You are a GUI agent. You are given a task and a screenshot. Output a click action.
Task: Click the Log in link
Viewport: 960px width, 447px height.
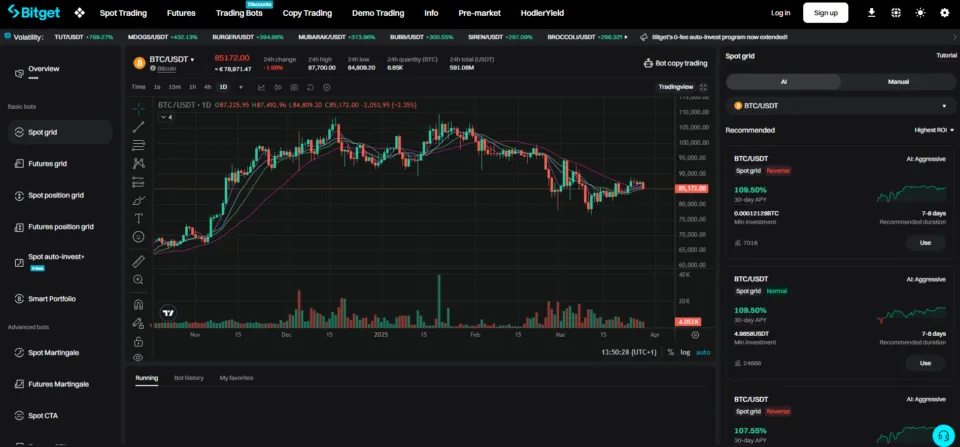tap(781, 13)
